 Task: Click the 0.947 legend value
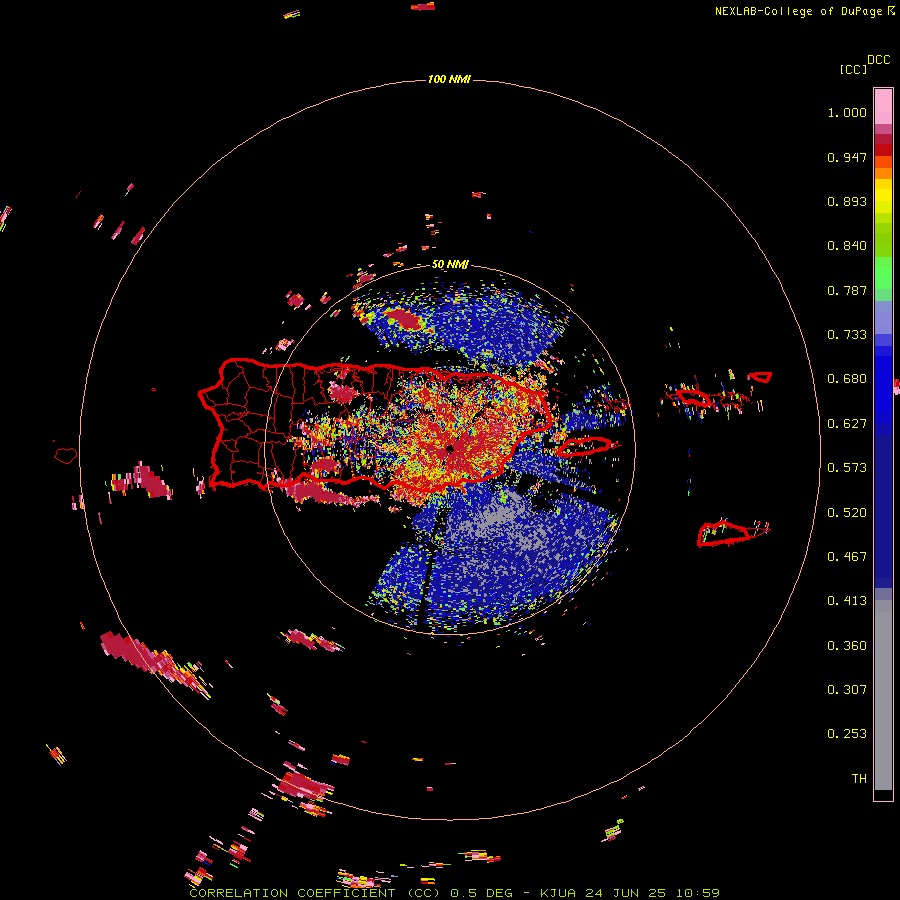[x=847, y=157]
